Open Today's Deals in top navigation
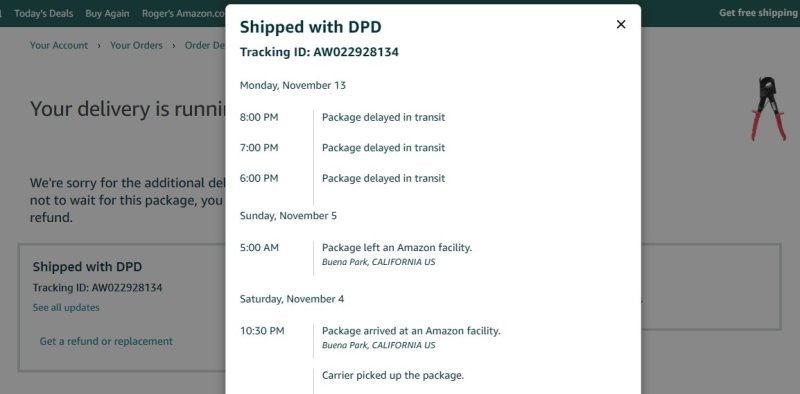This screenshot has height=394, width=800. [x=43, y=13]
